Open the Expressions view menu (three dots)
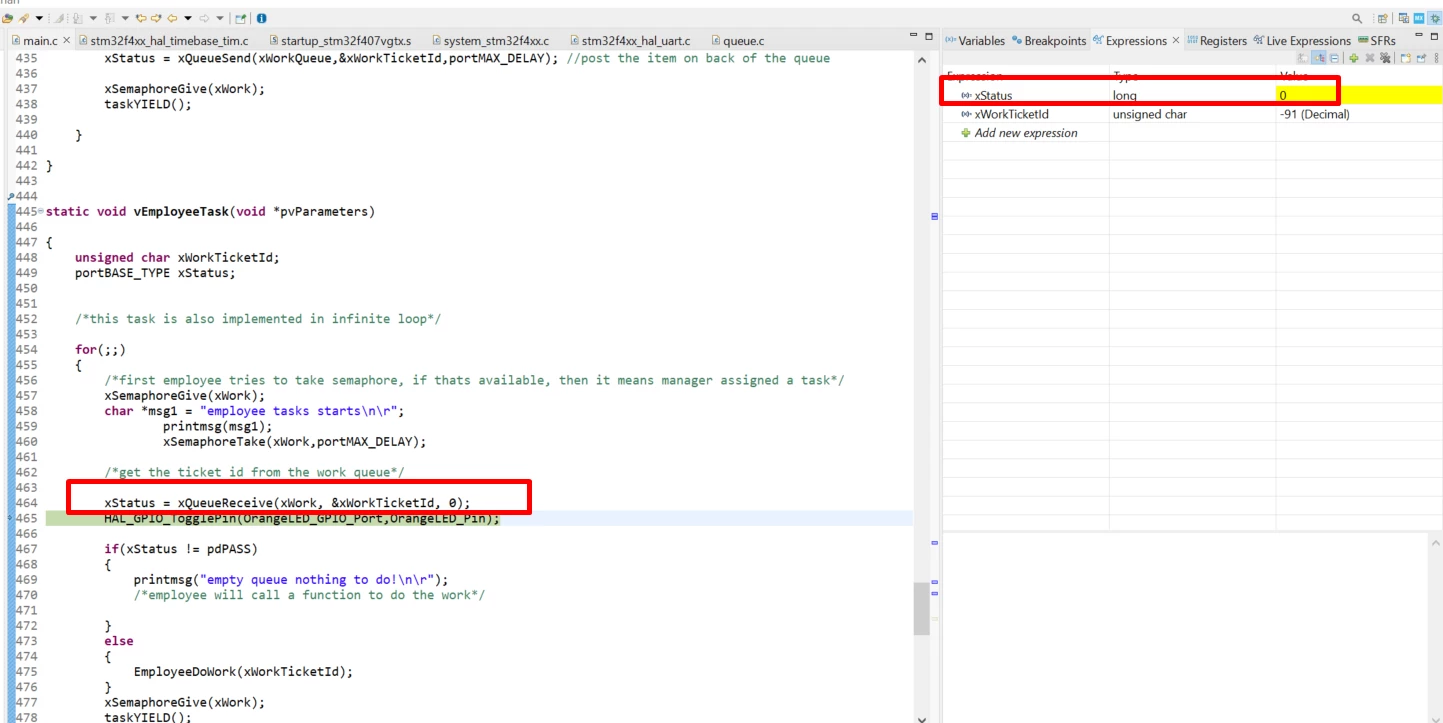The width and height of the screenshot is (1443, 723). pos(1436,58)
